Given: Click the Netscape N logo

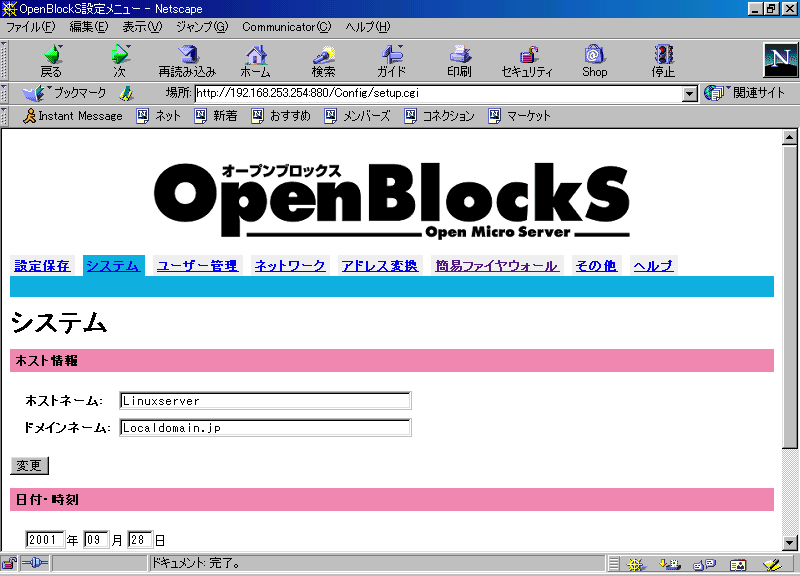Looking at the screenshot, I should 781,60.
